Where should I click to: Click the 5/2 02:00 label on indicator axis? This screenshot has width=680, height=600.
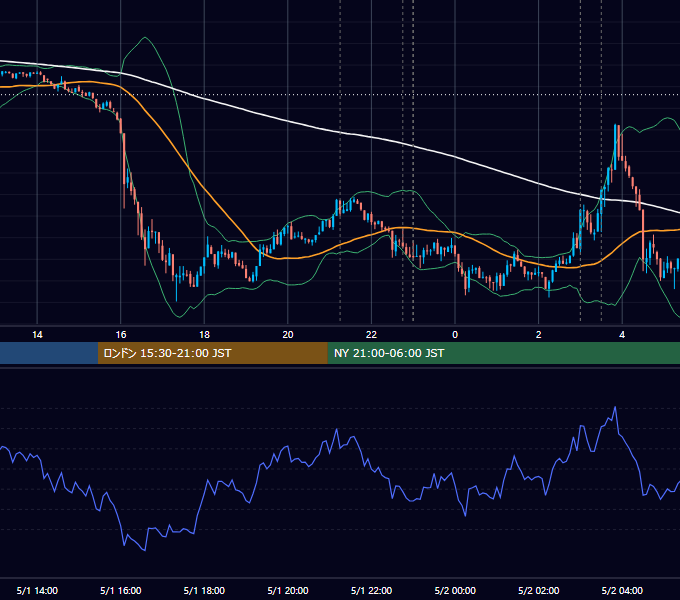pyautogui.click(x=538, y=590)
